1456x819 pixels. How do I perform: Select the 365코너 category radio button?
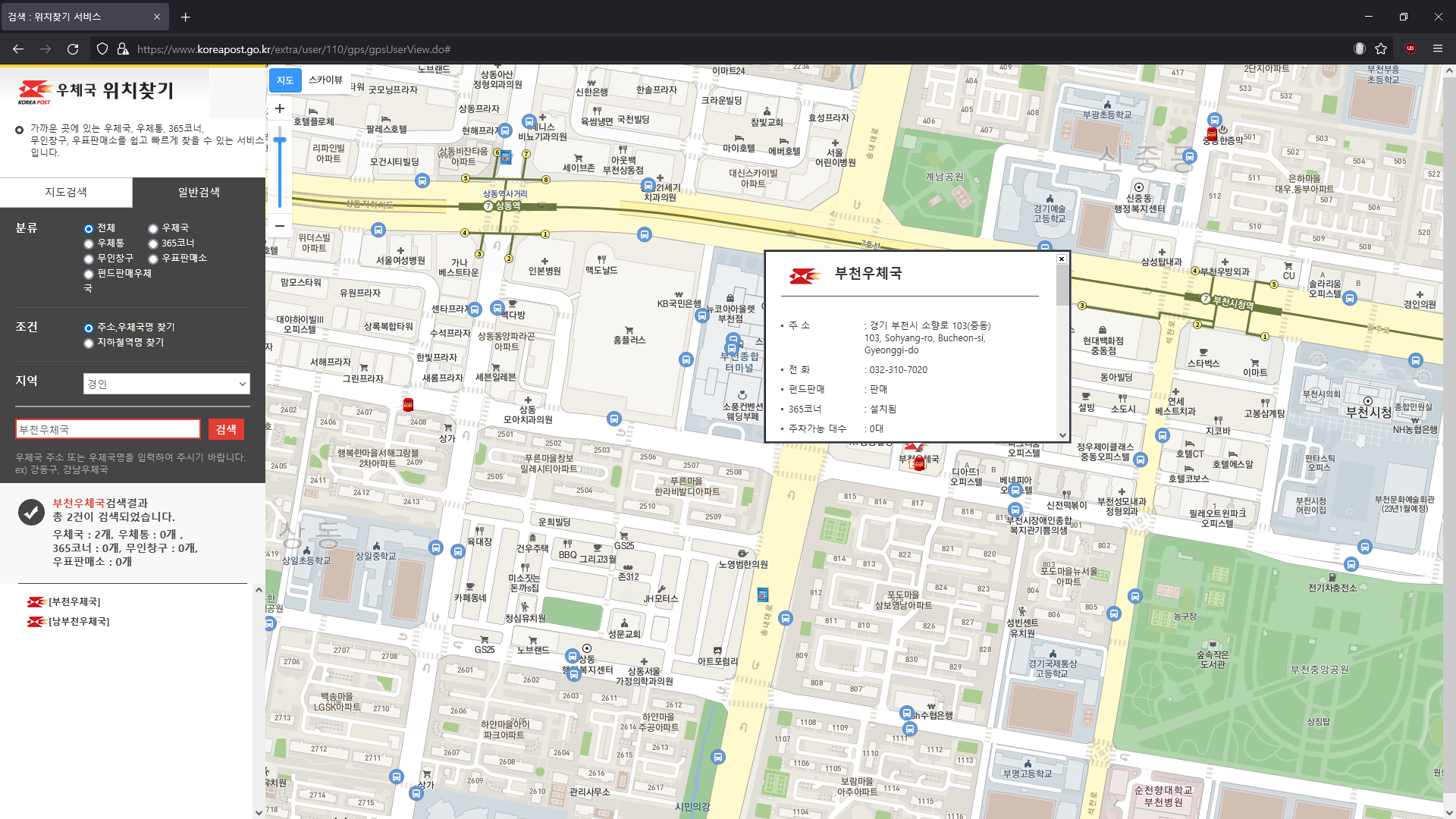pos(153,243)
